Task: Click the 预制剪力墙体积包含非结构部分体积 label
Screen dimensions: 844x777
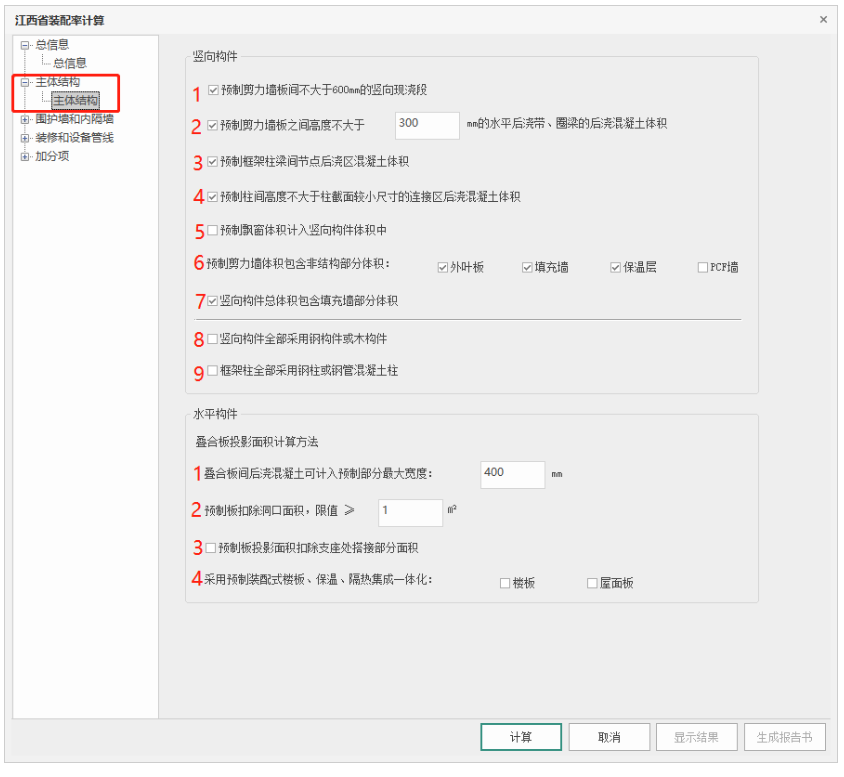Action: point(298,264)
